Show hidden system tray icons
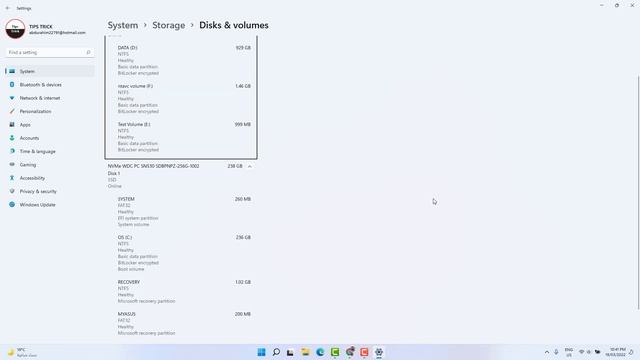The height and width of the screenshot is (360, 640). 547,352
